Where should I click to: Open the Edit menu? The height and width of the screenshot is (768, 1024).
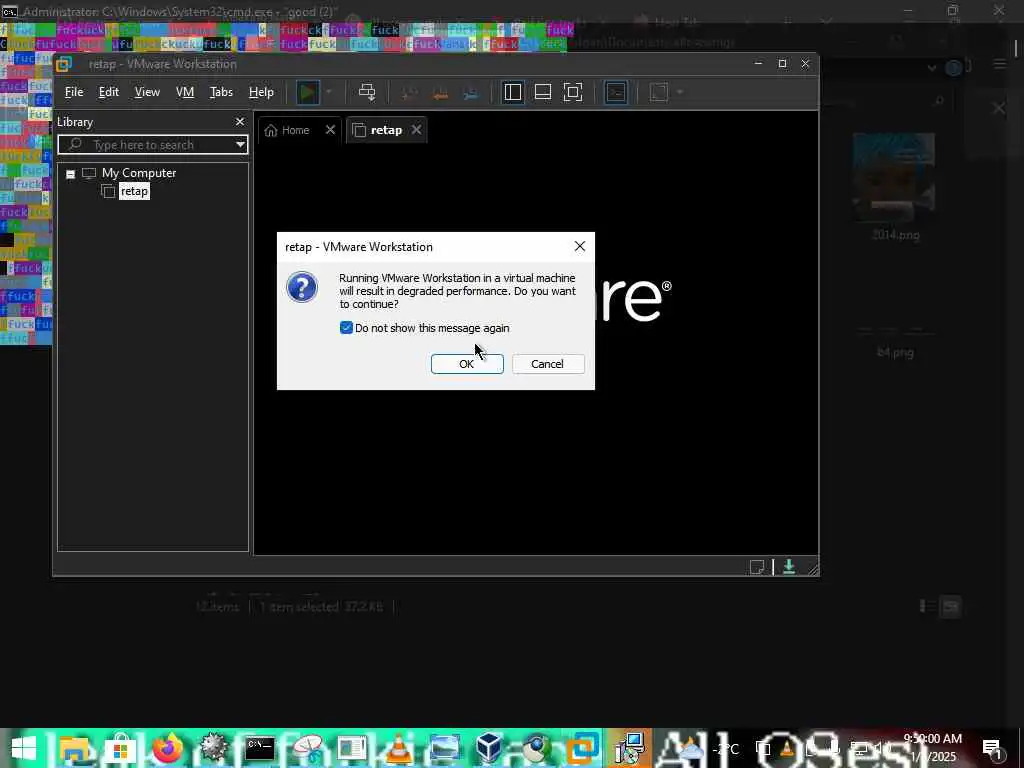click(x=108, y=92)
